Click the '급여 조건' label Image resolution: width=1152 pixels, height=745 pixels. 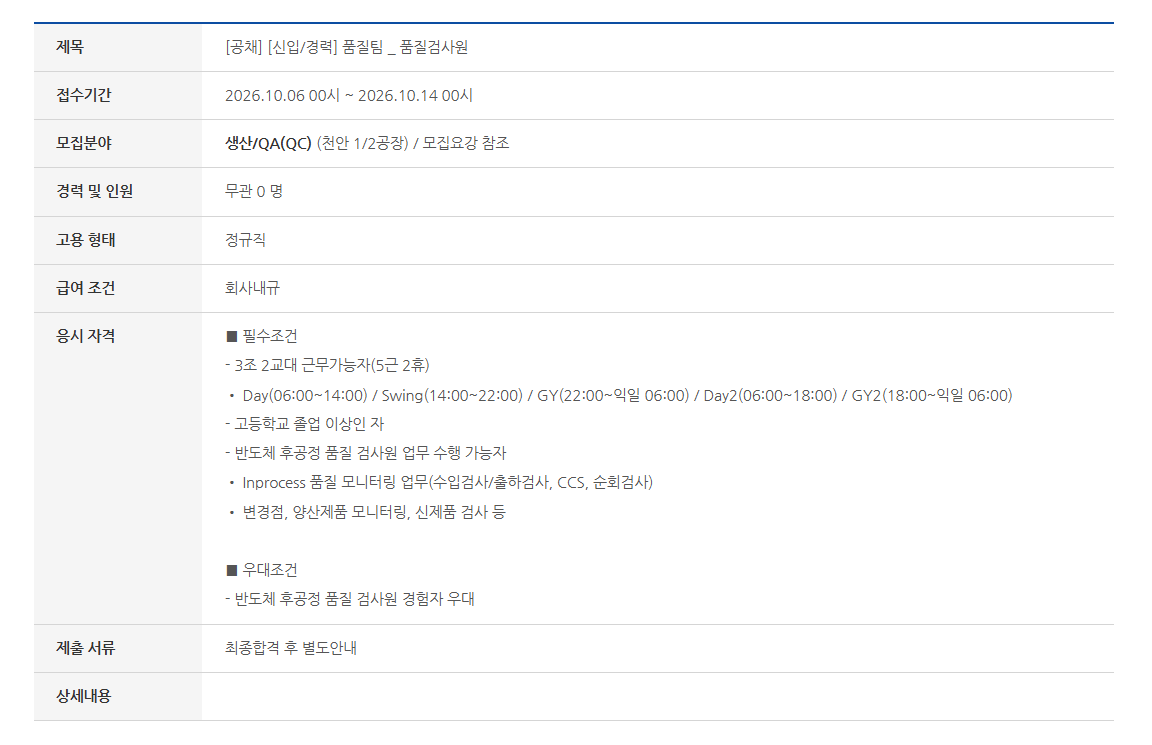tap(86, 288)
